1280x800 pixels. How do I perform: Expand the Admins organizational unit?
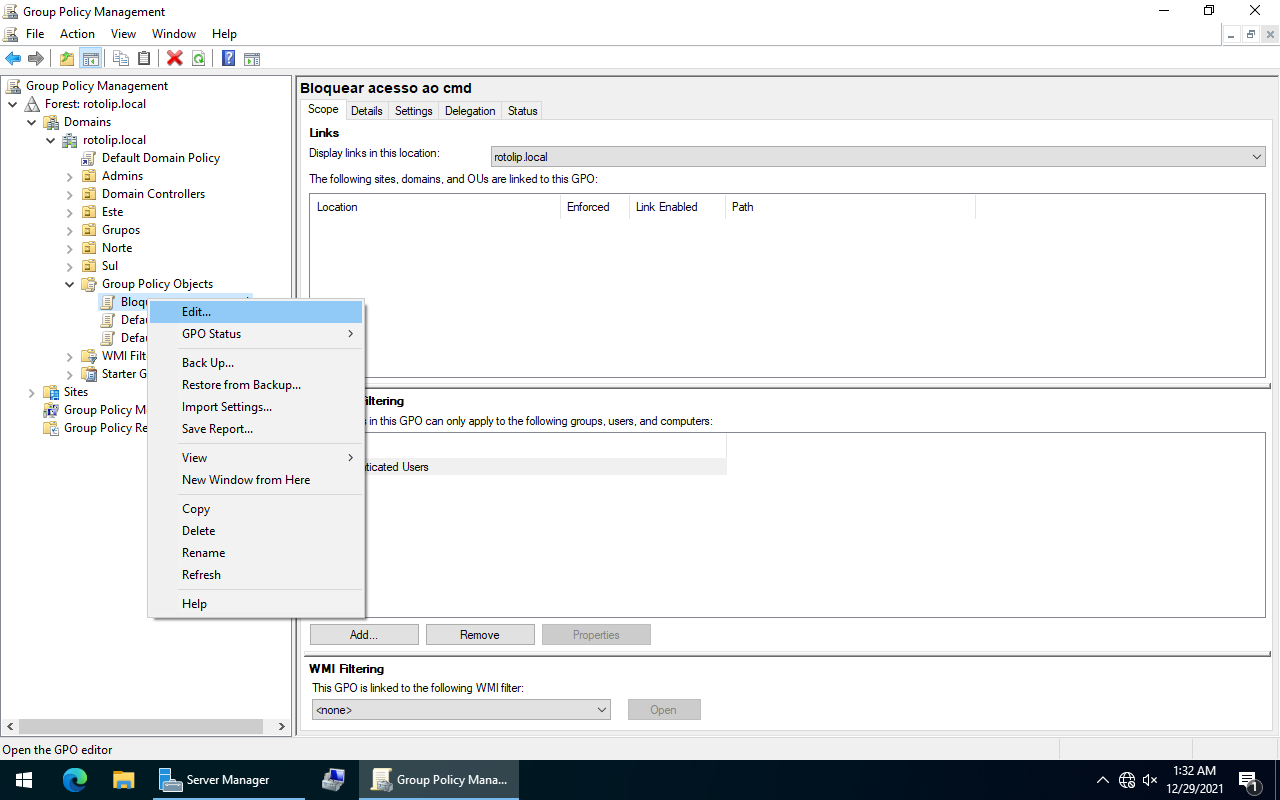(x=68, y=175)
